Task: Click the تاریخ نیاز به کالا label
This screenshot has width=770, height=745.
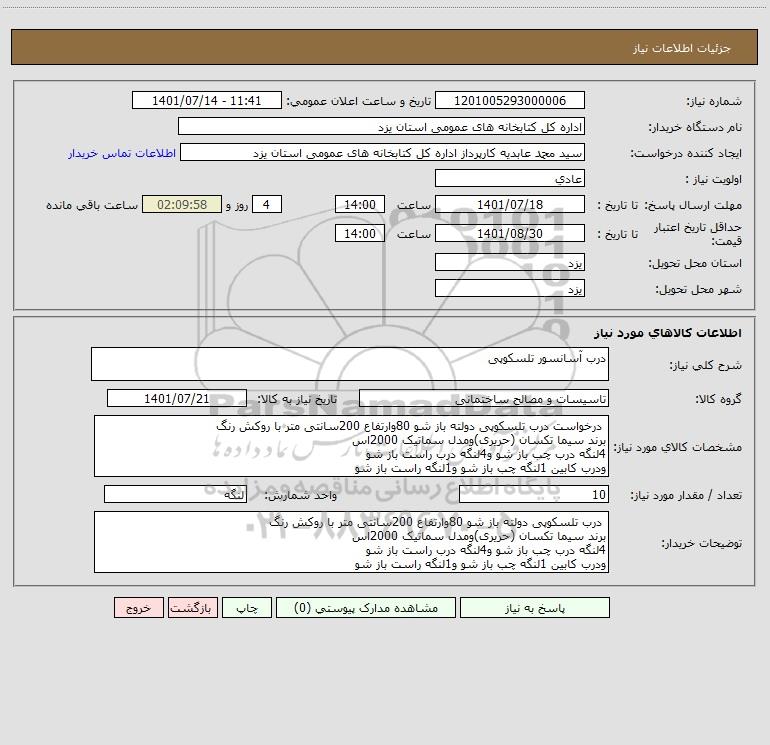Action: pos(297,399)
